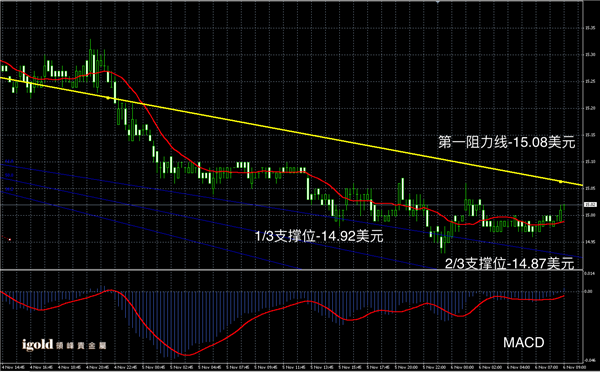Select the 1/3支撑位-14.92美元 annotation
This screenshot has width=600, height=372.
tap(319, 236)
